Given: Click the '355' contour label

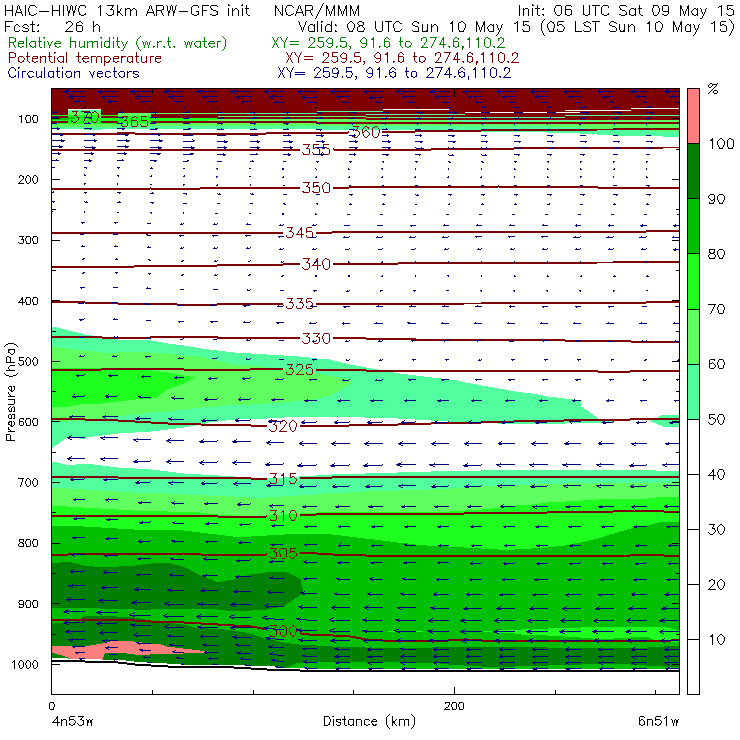Looking at the screenshot, I should [316, 150].
